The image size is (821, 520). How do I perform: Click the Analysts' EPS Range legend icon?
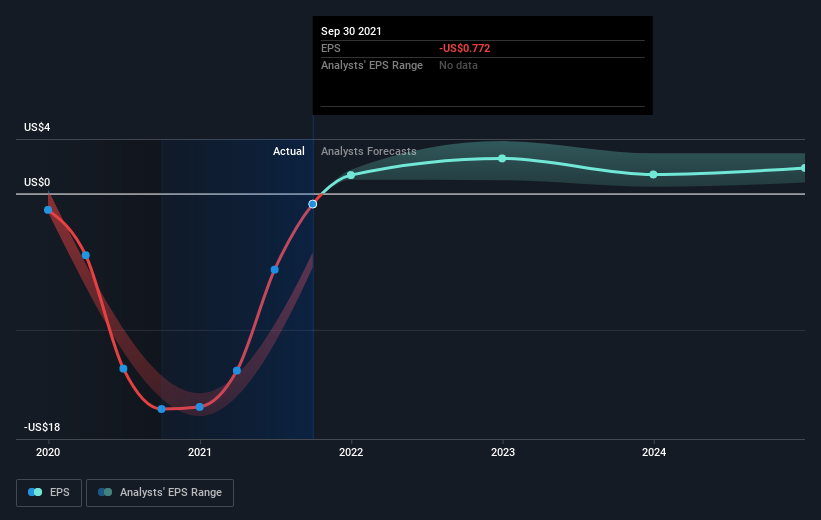pos(105,492)
